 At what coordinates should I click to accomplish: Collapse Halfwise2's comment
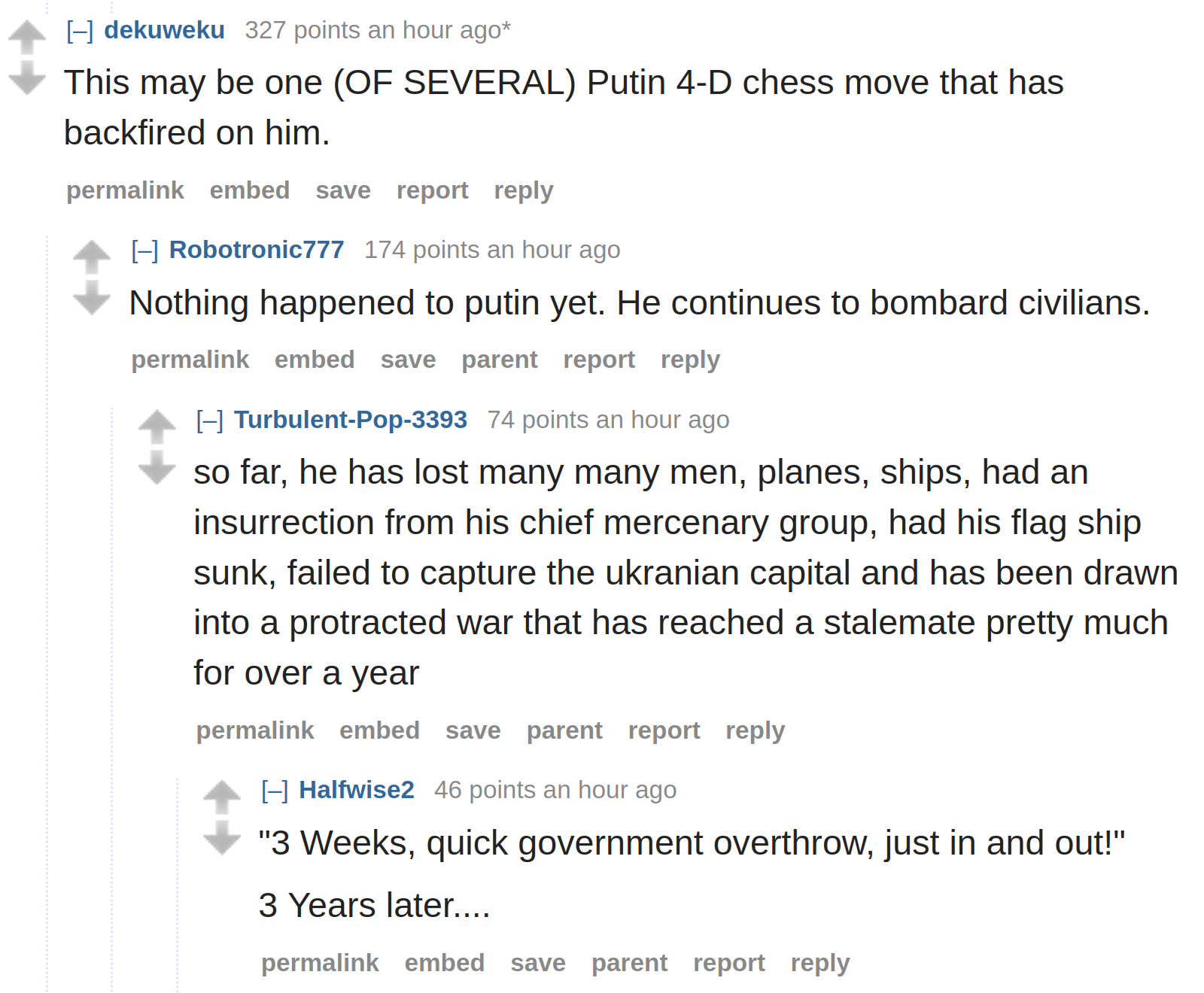point(275,790)
